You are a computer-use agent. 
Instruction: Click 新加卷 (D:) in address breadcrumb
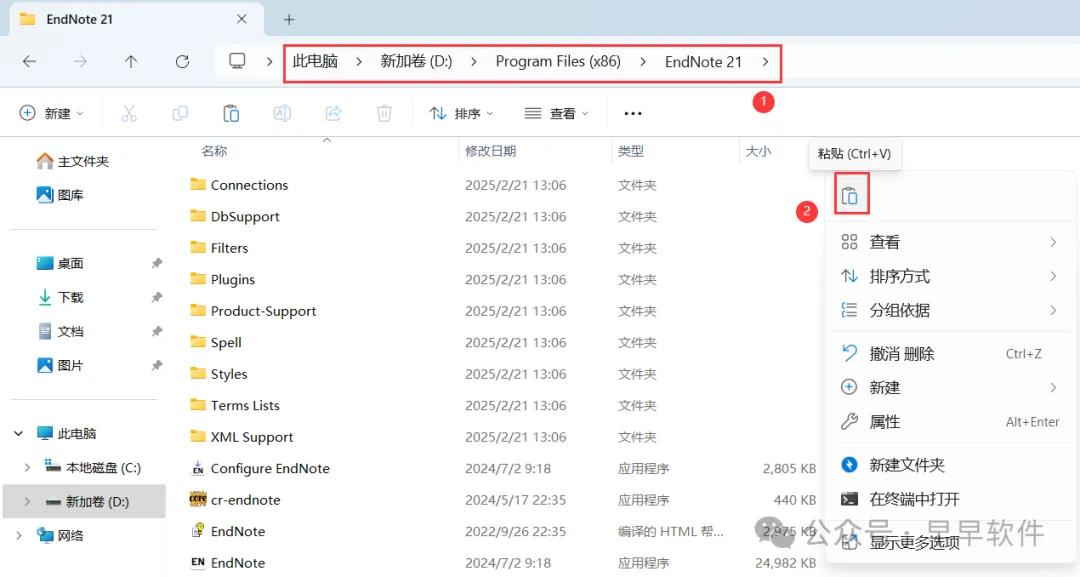click(x=416, y=61)
